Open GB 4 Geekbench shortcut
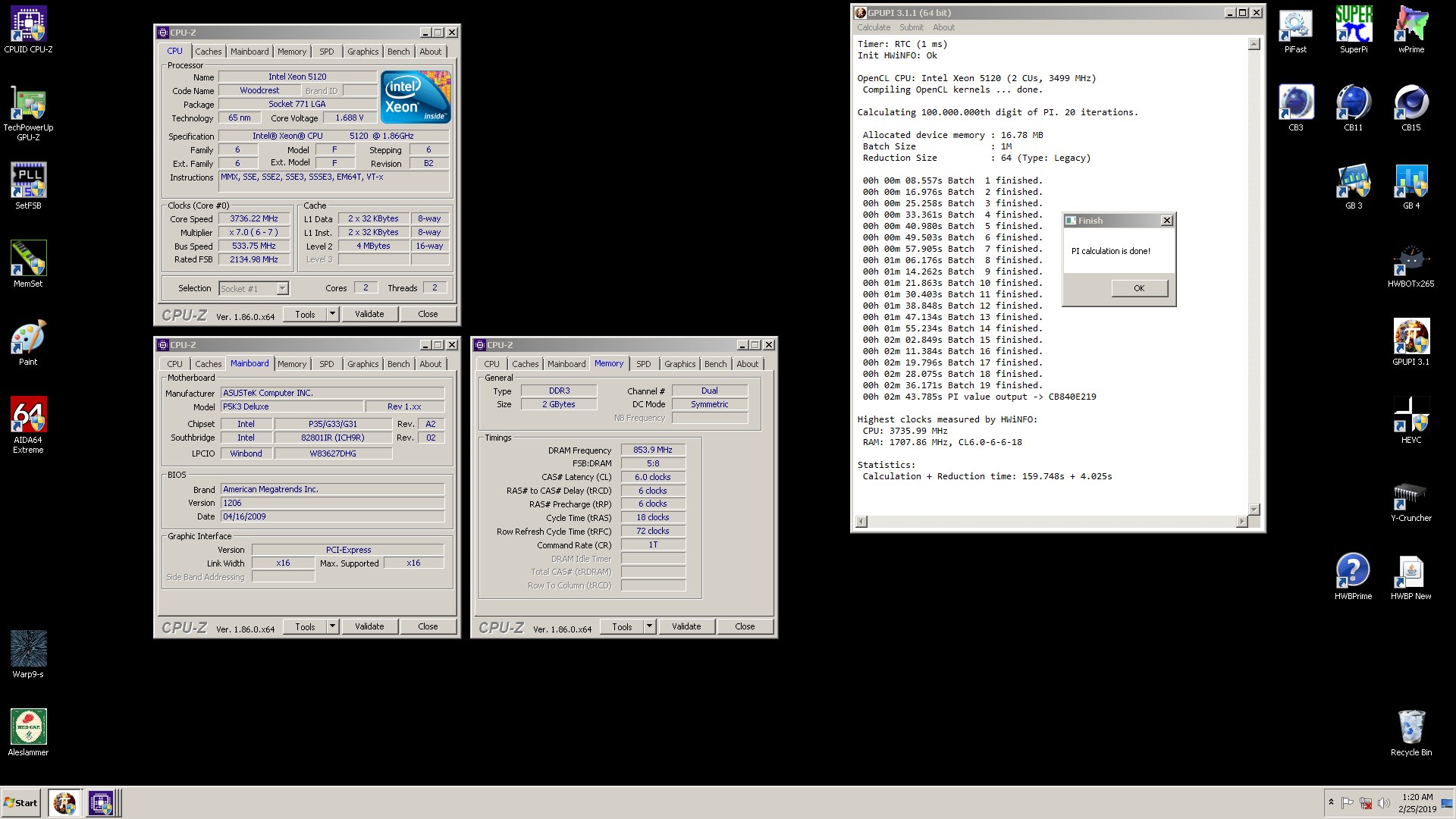The height and width of the screenshot is (819, 1456). [x=1411, y=187]
